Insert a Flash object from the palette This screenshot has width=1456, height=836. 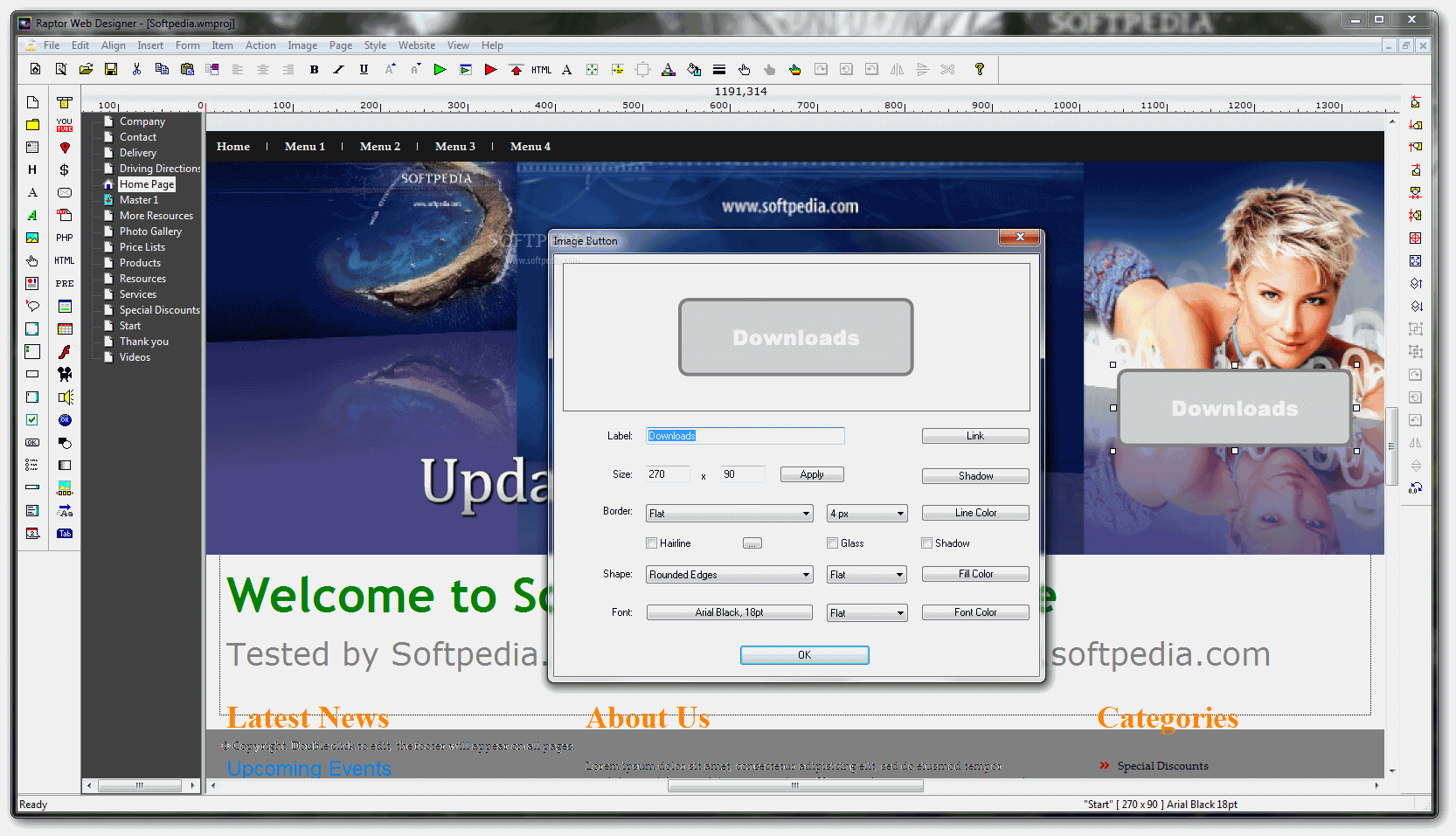coord(65,352)
